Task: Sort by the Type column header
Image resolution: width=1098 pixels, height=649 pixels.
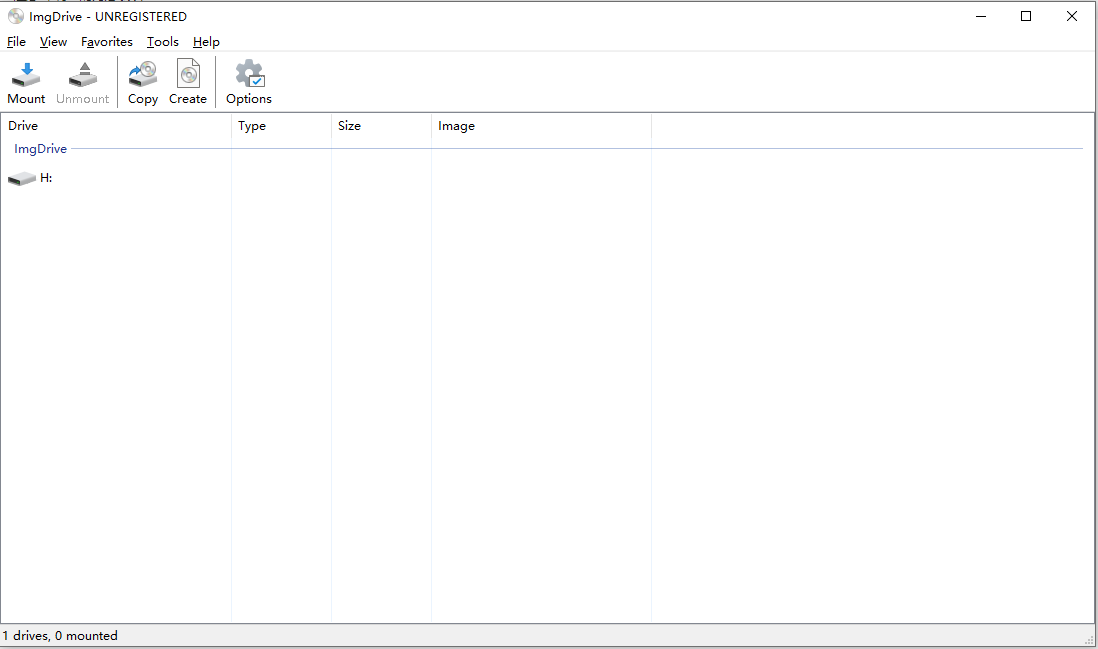Action: click(x=282, y=126)
